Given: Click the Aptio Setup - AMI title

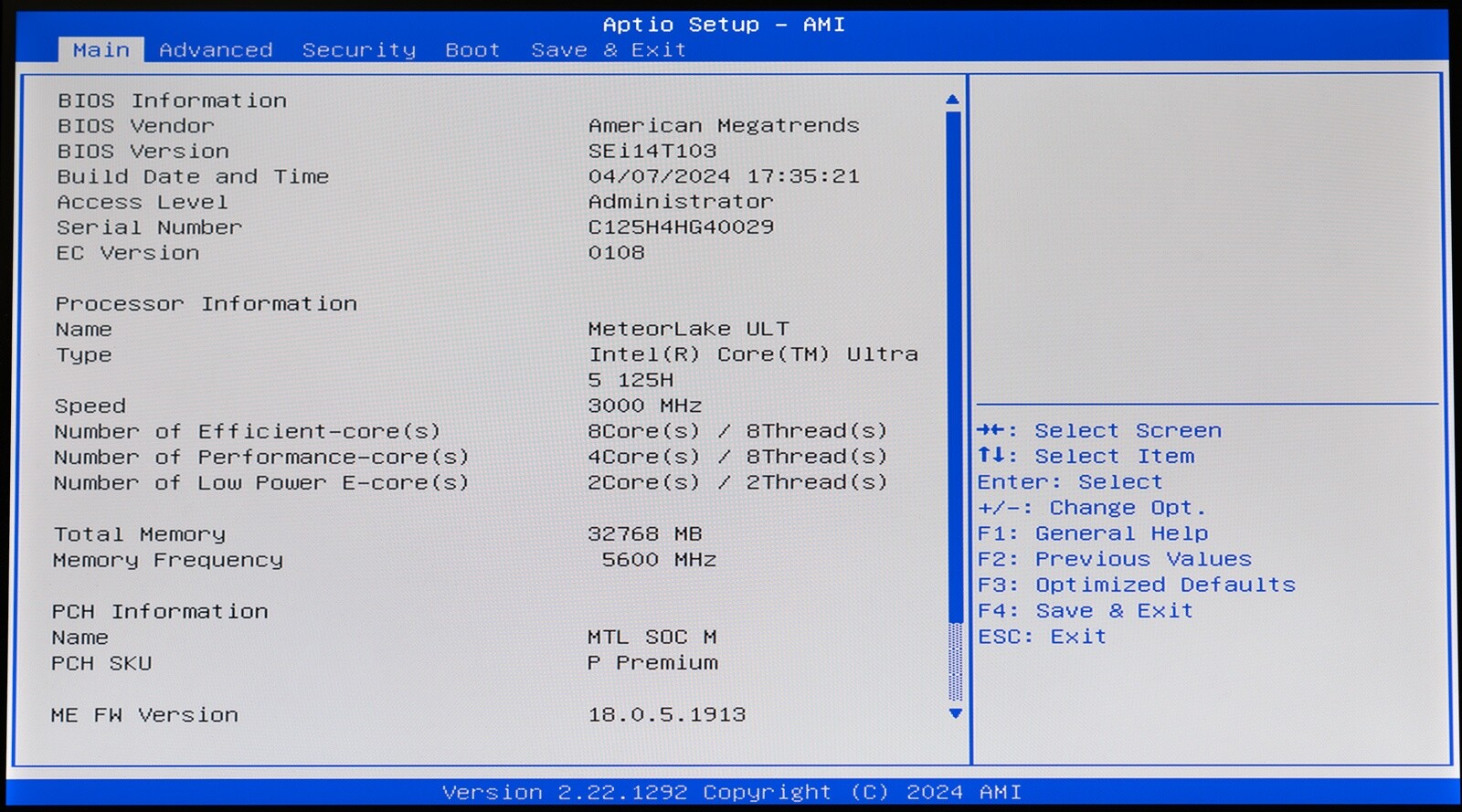Looking at the screenshot, I should click(x=724, y=25).
